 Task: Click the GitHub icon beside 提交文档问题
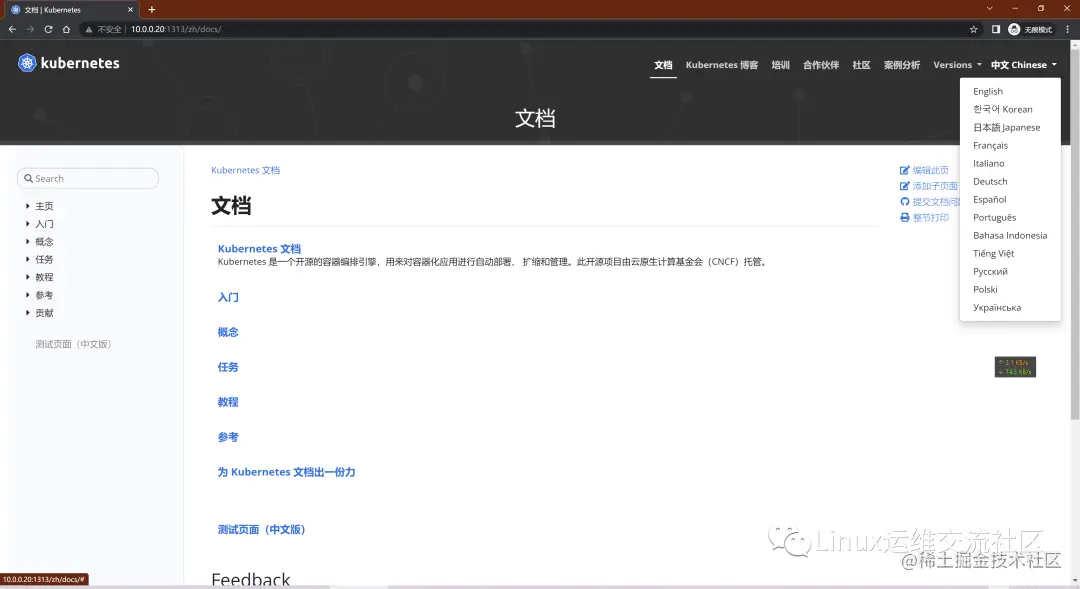click(x=904, y=201)
